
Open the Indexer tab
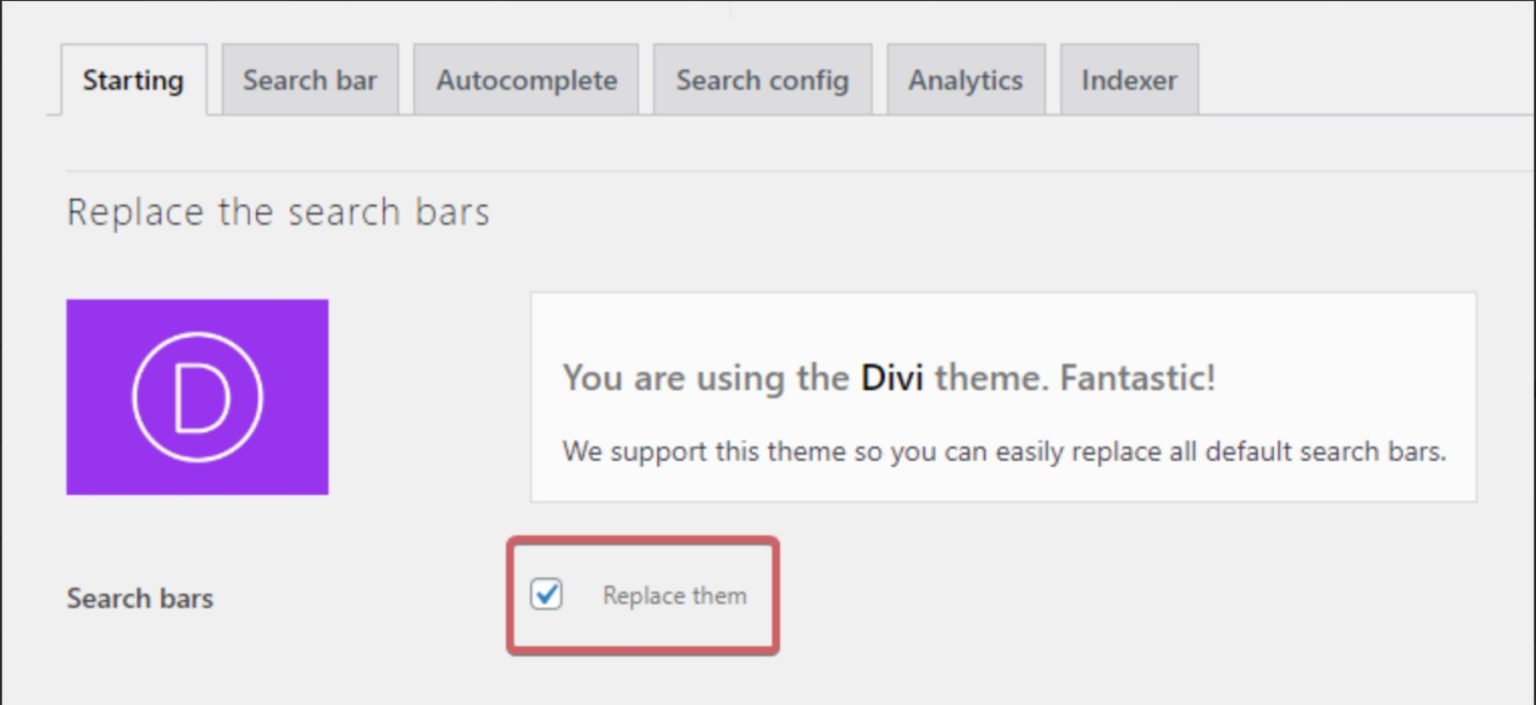click(1128, 80)
